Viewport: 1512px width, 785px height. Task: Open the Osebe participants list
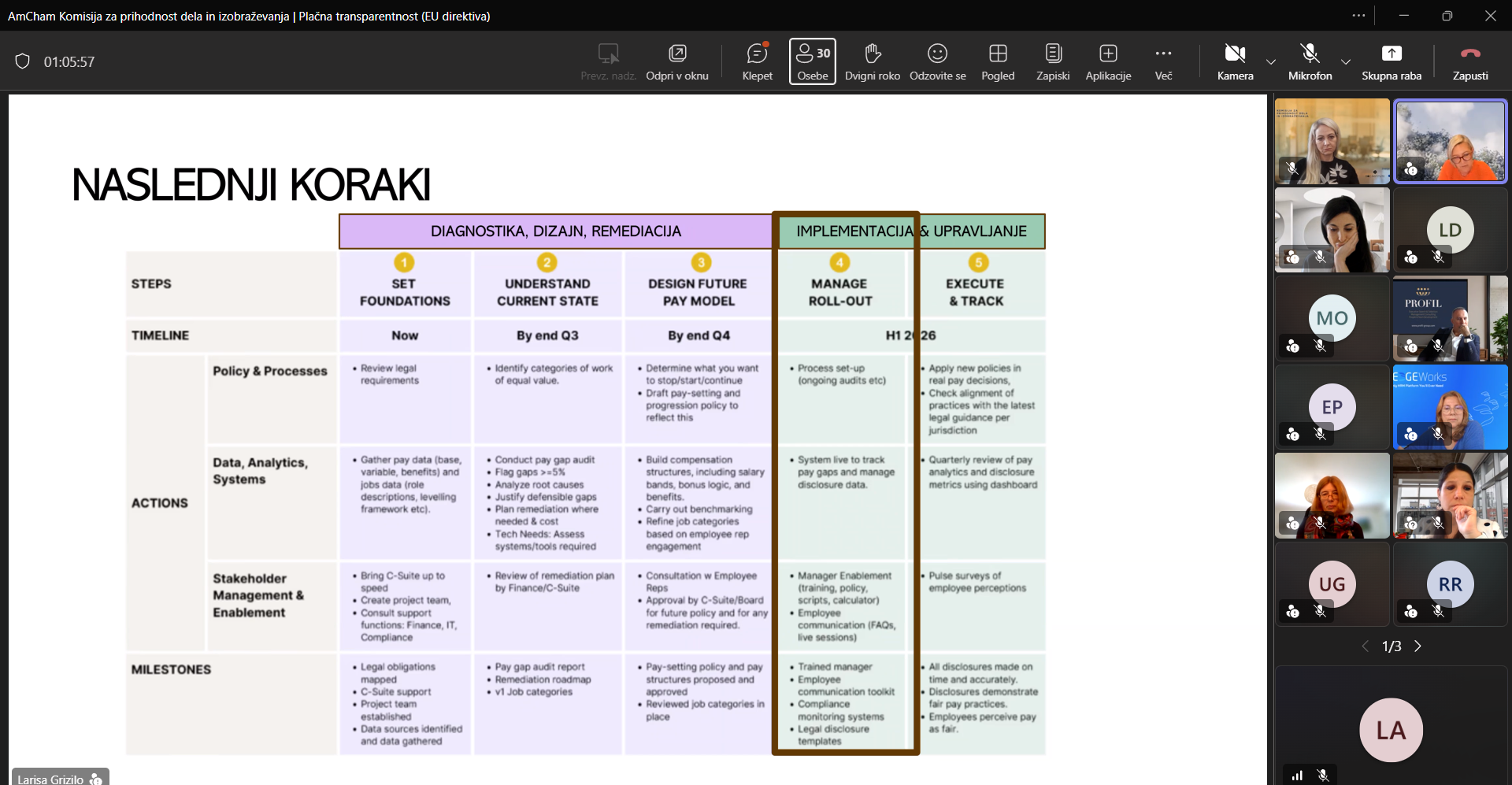click(x=812, y=61)
